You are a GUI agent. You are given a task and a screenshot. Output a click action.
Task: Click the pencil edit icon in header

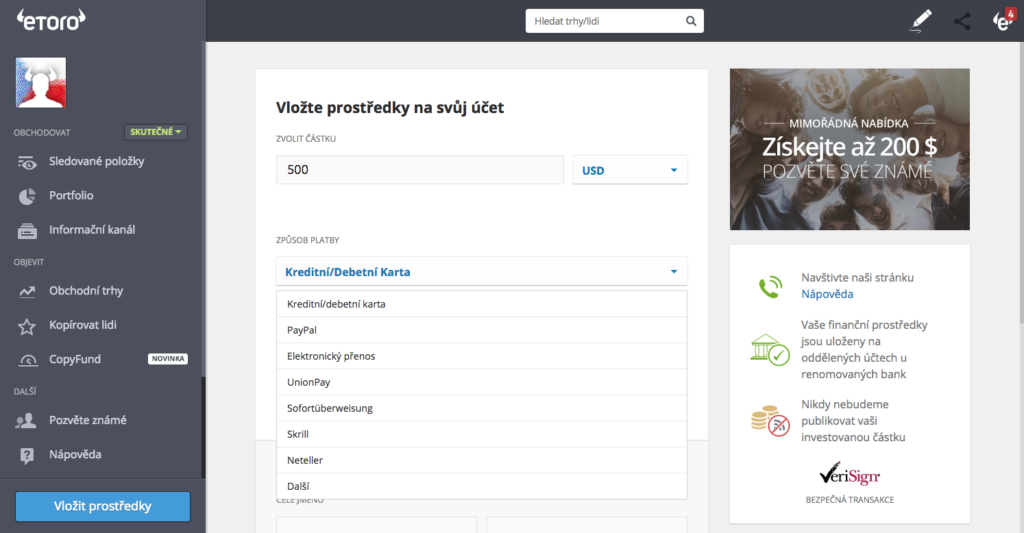tap(921, 20)
